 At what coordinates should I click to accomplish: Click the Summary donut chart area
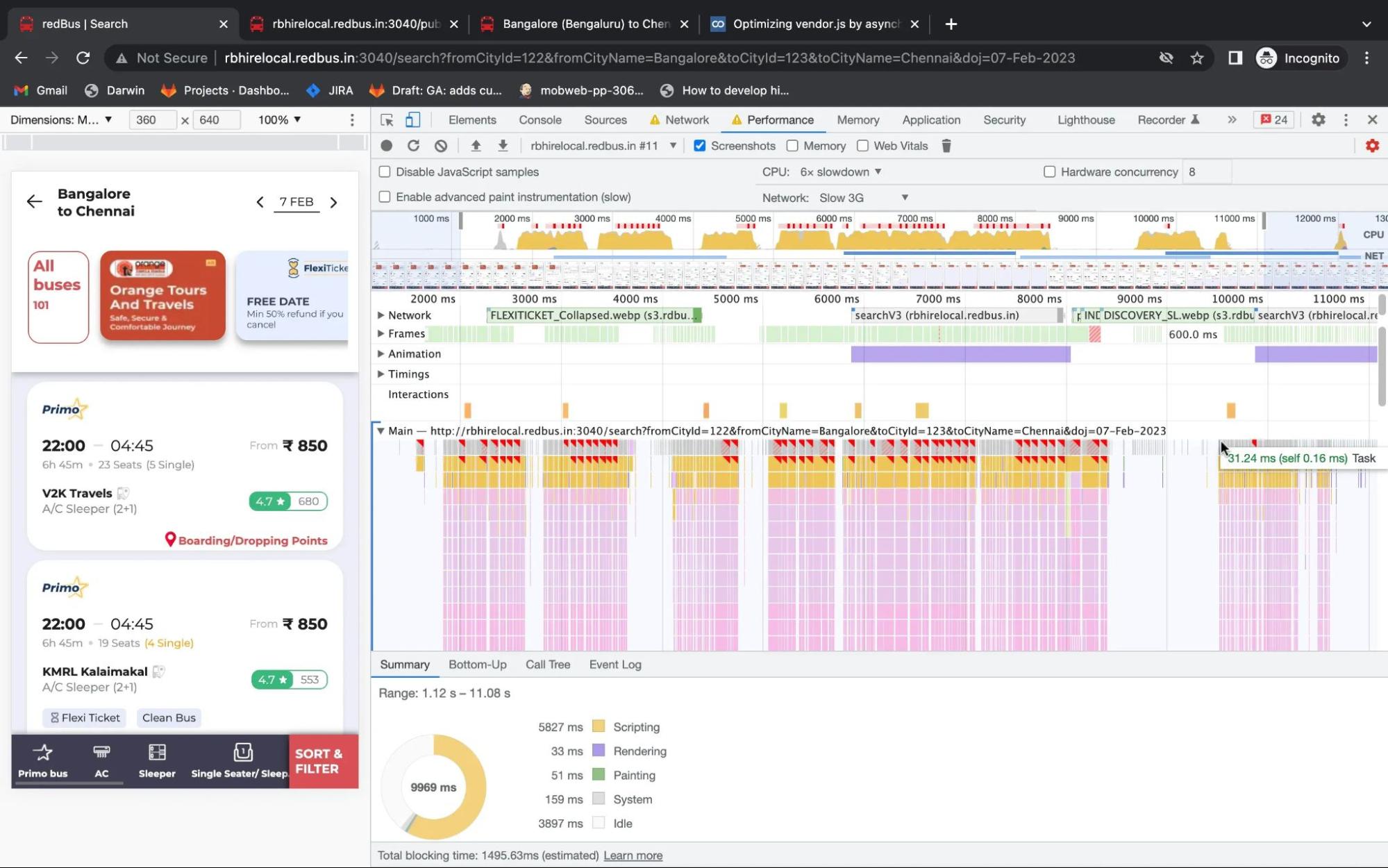click(x=434, y=786)
